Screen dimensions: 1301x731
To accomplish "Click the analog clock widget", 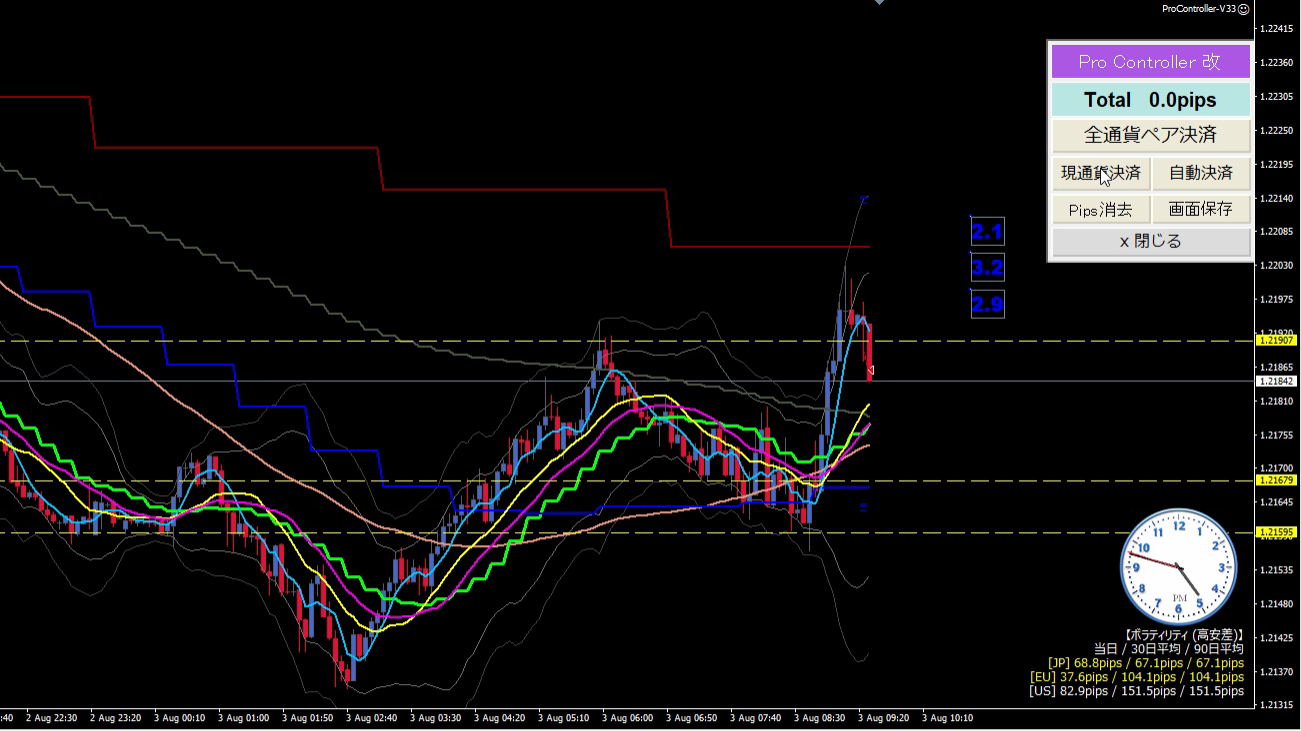I will click(x=1179, y=567).
